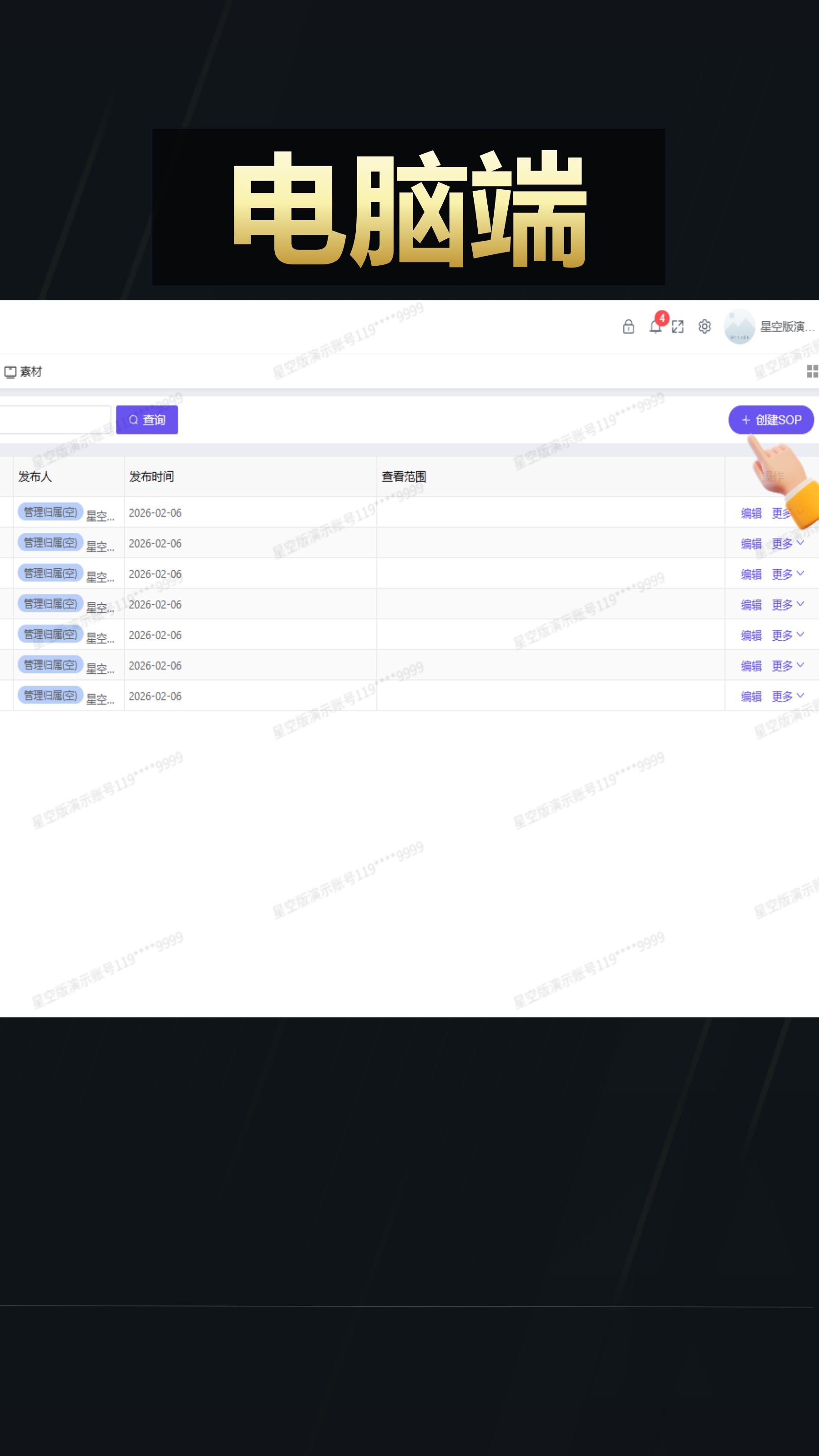Image resolution: width=819 pixels, height=1456 pixels.
Task: Open the user account menu 星空版演
Action: click(x=787, y=327)
